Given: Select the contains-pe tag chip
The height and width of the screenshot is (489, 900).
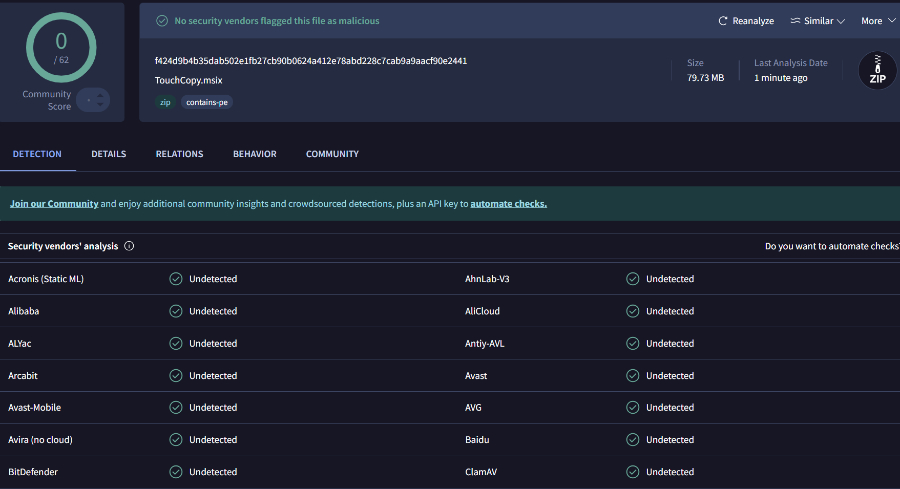Looking at the screenshot, I should click(207, 102).
